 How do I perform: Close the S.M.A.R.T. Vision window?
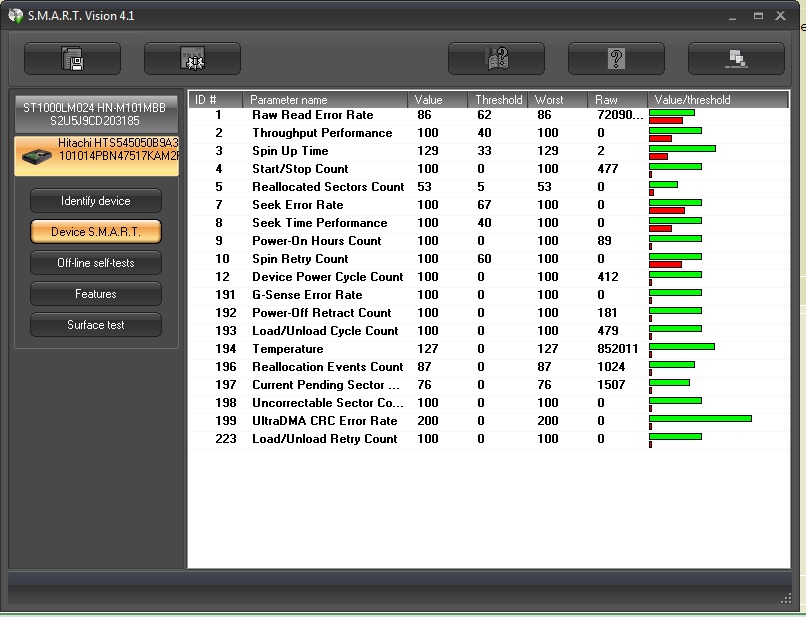pos(780,15)
